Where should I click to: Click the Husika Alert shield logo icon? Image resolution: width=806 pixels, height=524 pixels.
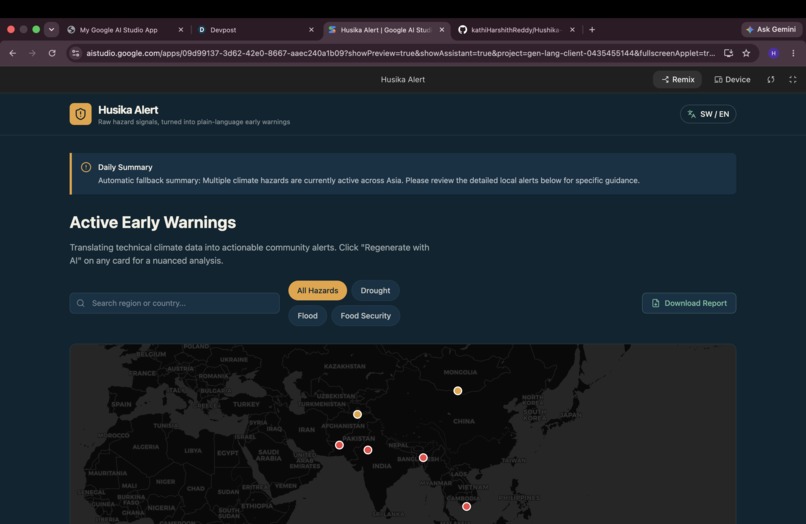pos(81,114)
